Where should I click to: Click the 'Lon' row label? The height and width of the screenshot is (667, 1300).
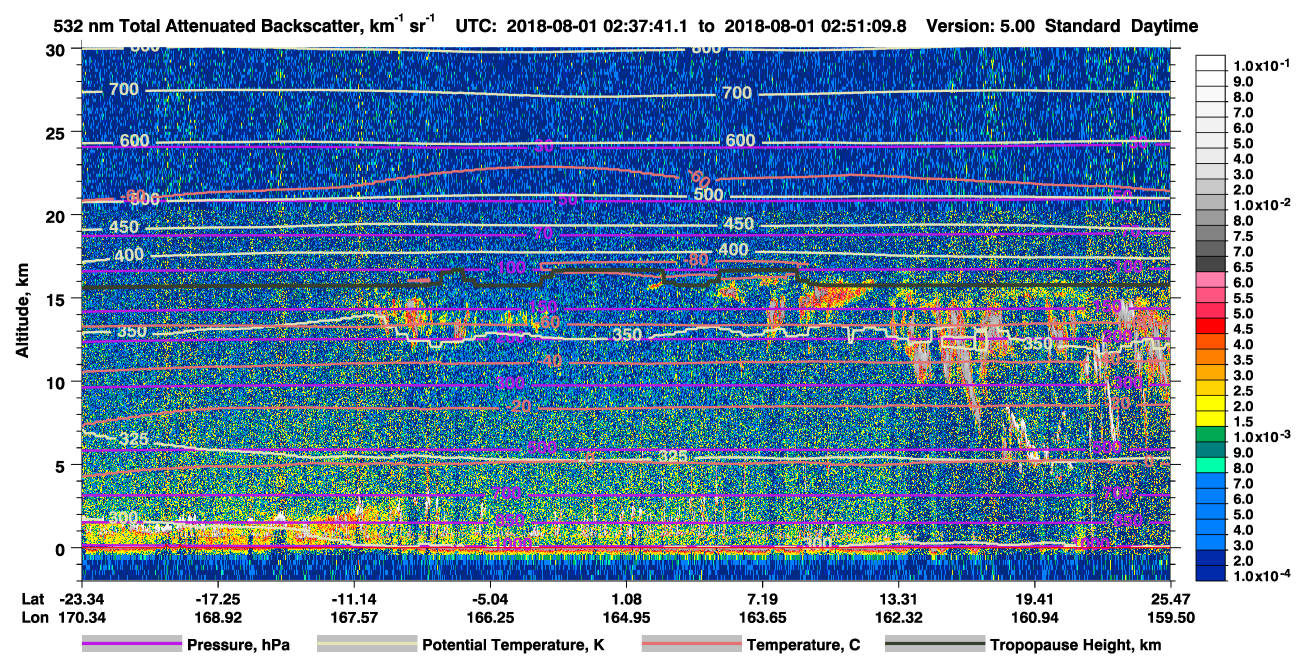click(34, 617)
